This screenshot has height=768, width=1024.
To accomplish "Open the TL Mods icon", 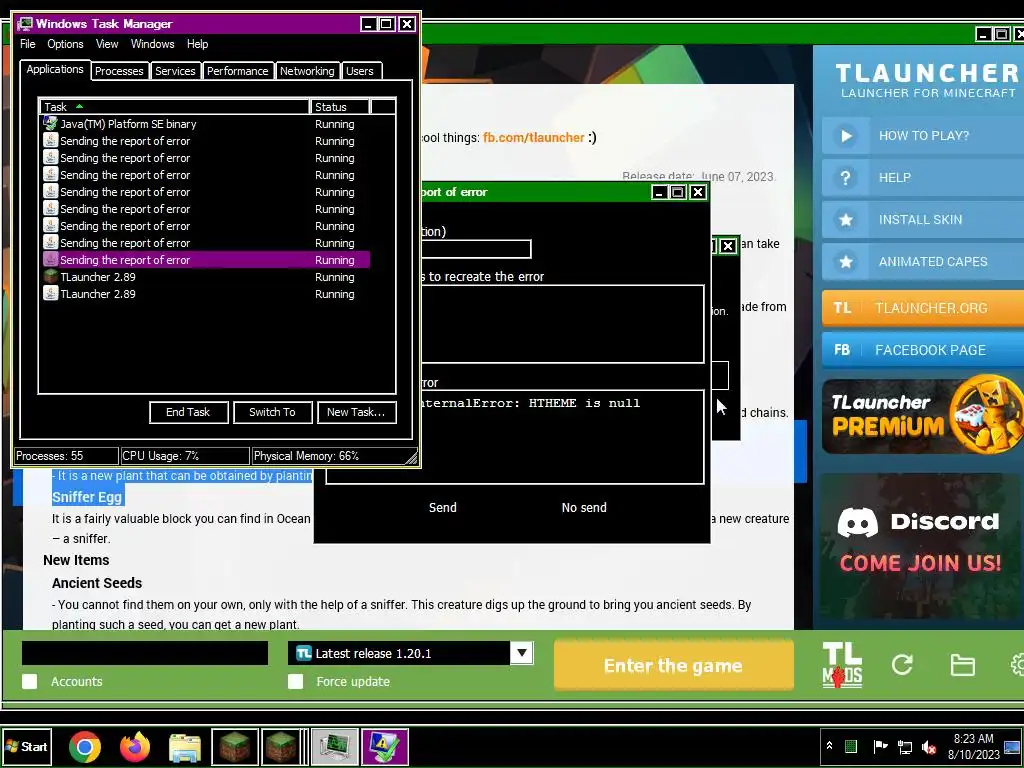I will click(842, 665).
